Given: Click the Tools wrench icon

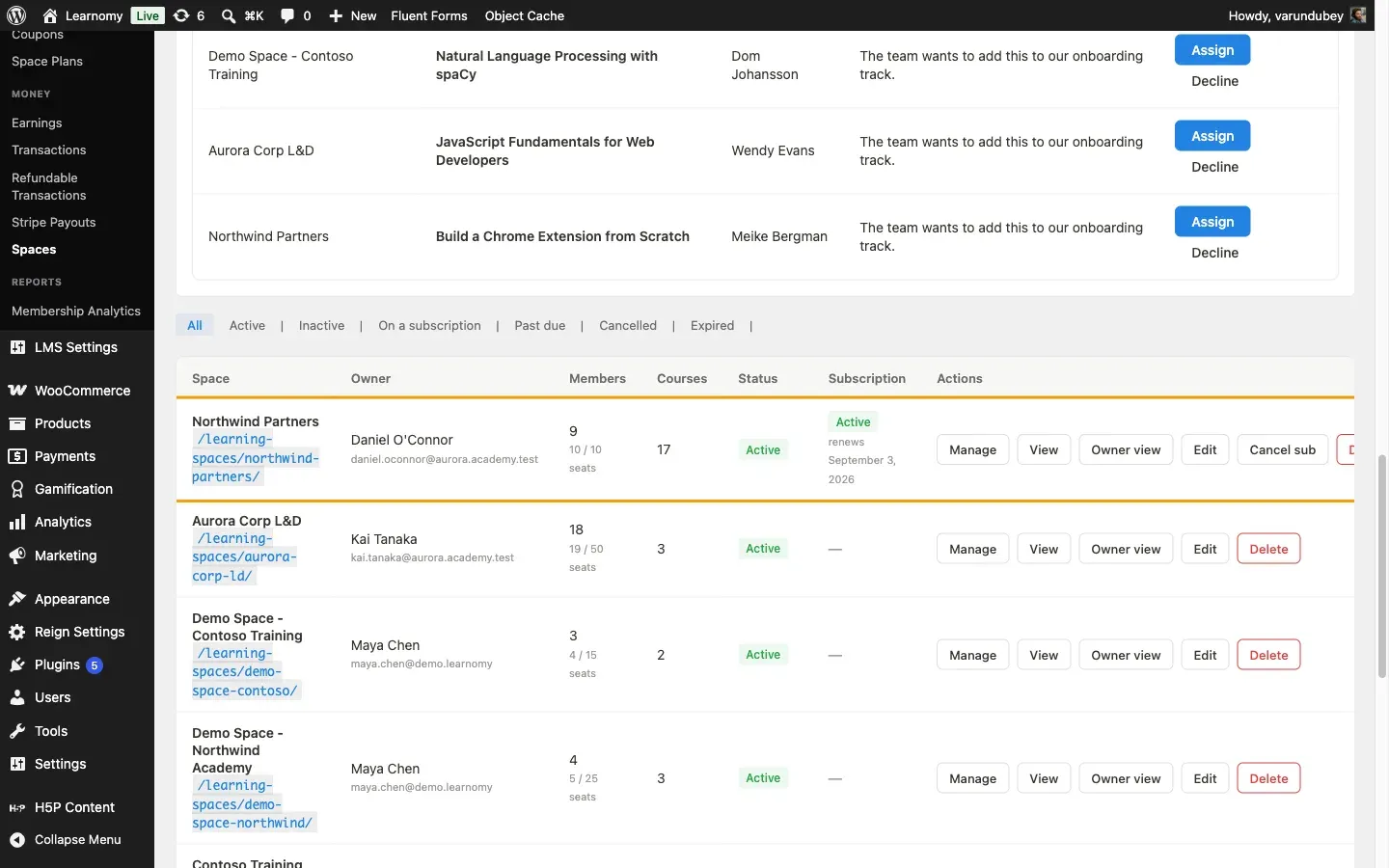Looking at the screenshot, I should coord(17,731).
